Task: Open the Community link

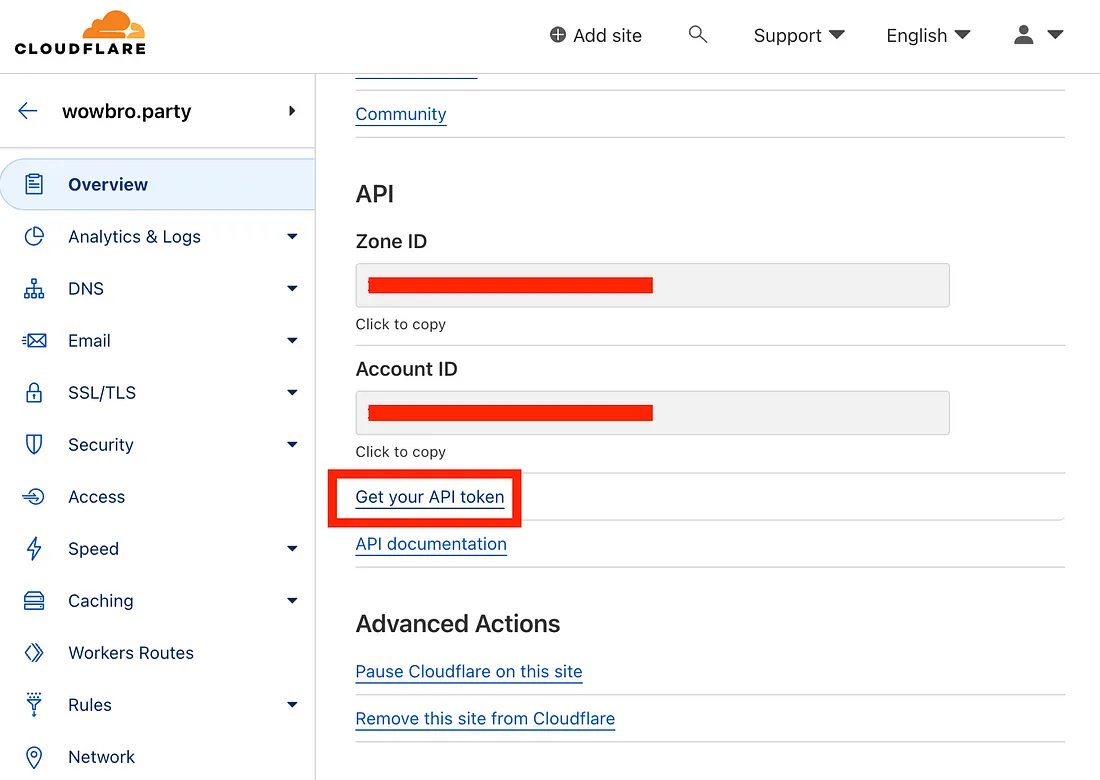Action: click(401, 114)
